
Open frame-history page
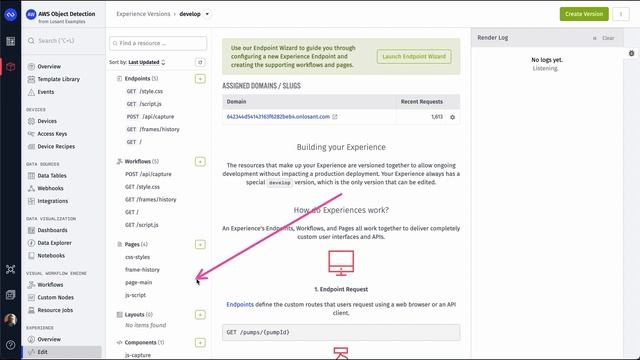pos(142,269)
